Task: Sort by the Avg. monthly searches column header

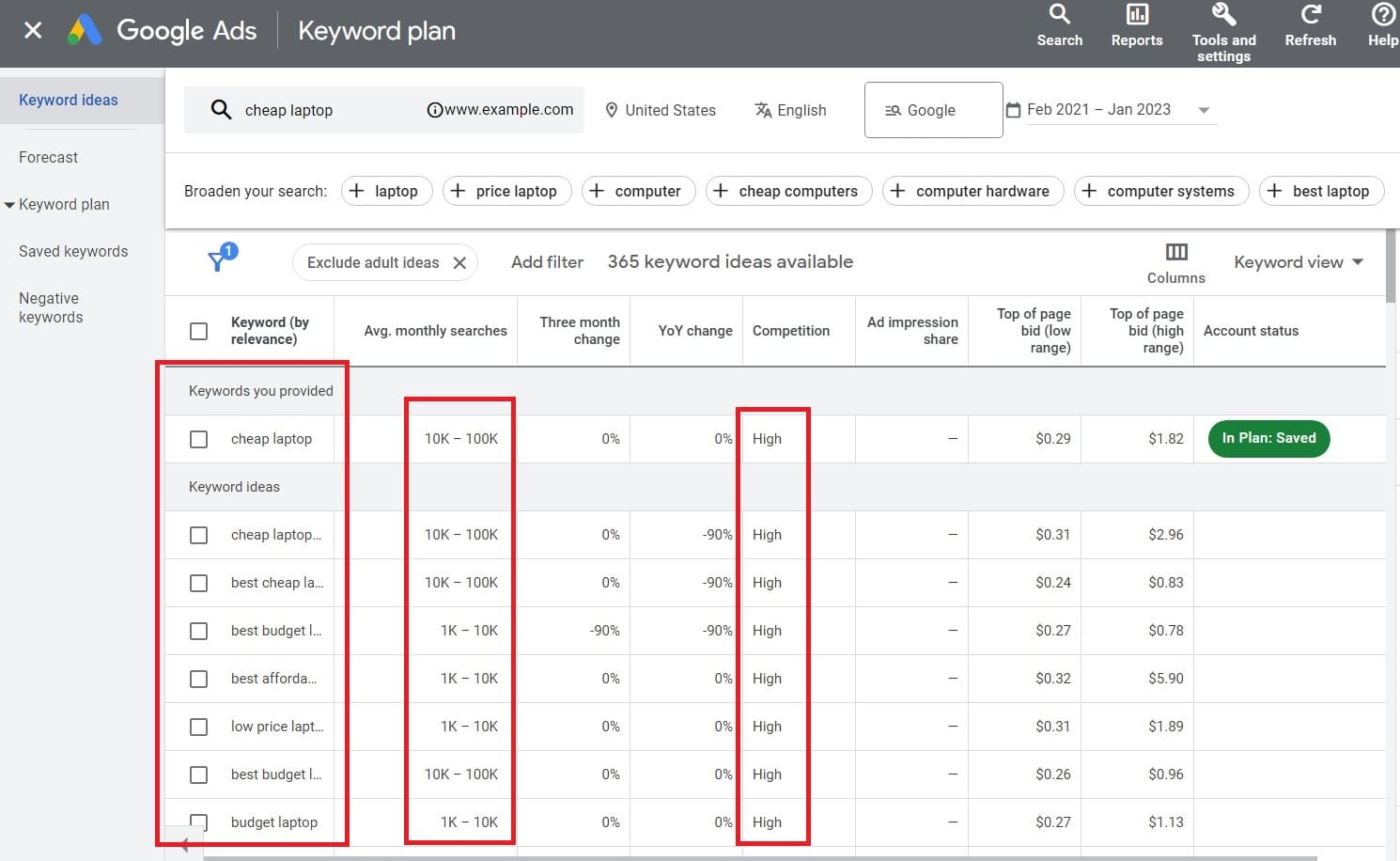Action: pyautogui.click(x=435, y=331)
